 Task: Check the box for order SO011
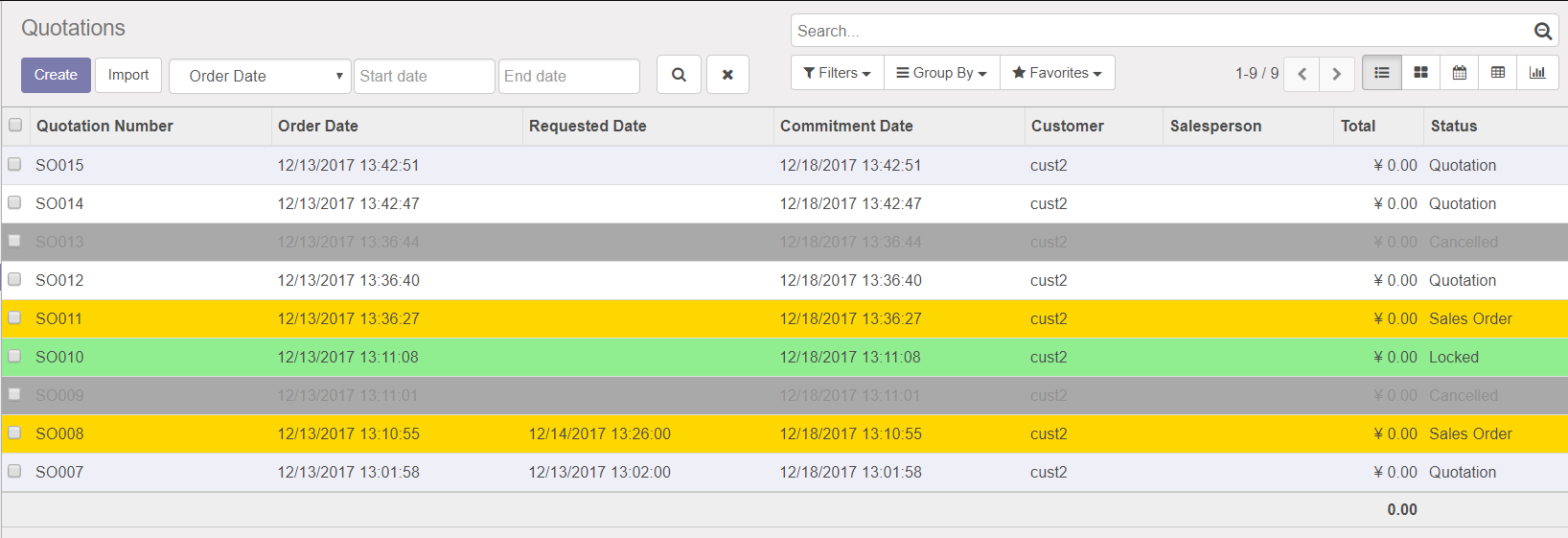point(14,317)
